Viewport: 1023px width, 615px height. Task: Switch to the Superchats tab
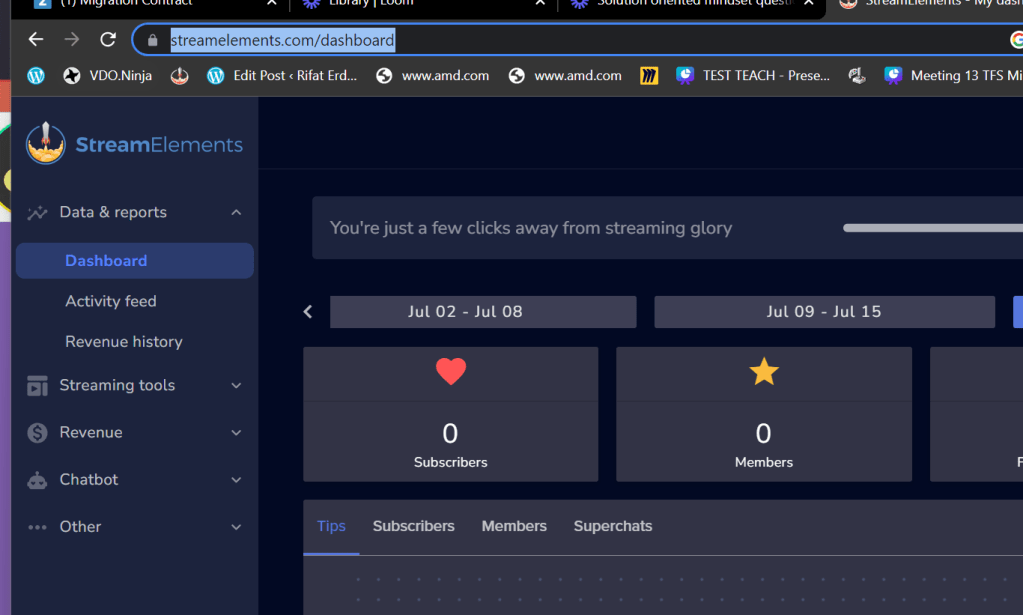pos(613,526)
